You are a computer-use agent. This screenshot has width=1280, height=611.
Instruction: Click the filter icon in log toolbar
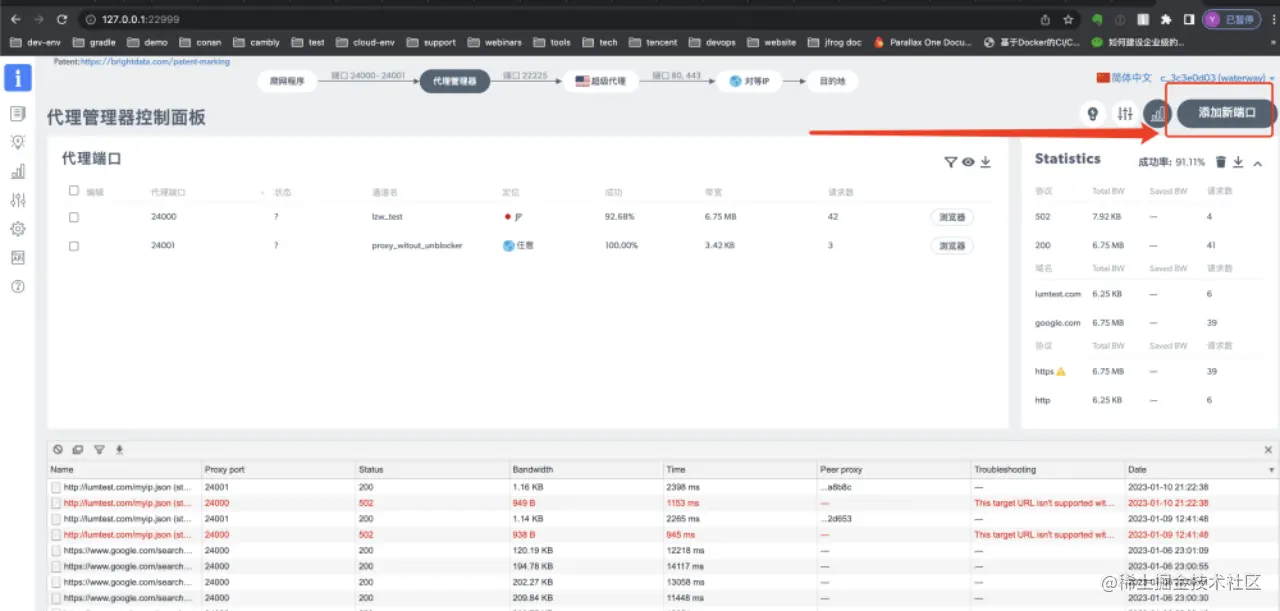99,450
